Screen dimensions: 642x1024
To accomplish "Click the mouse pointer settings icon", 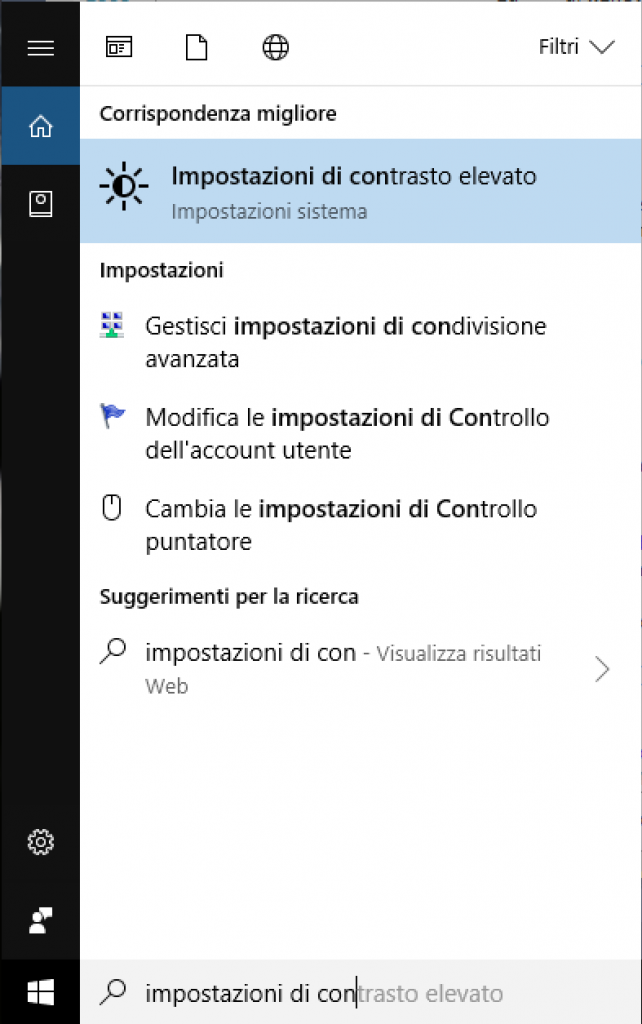I will [112, 509].
